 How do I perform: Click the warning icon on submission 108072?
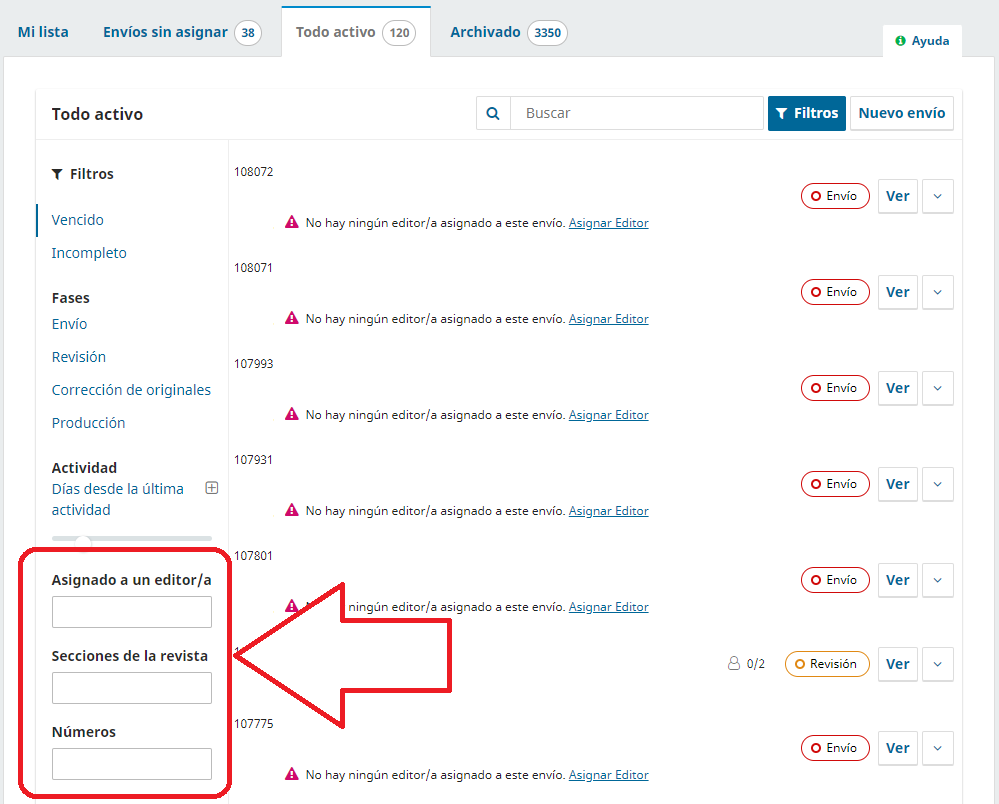[292, 223]
